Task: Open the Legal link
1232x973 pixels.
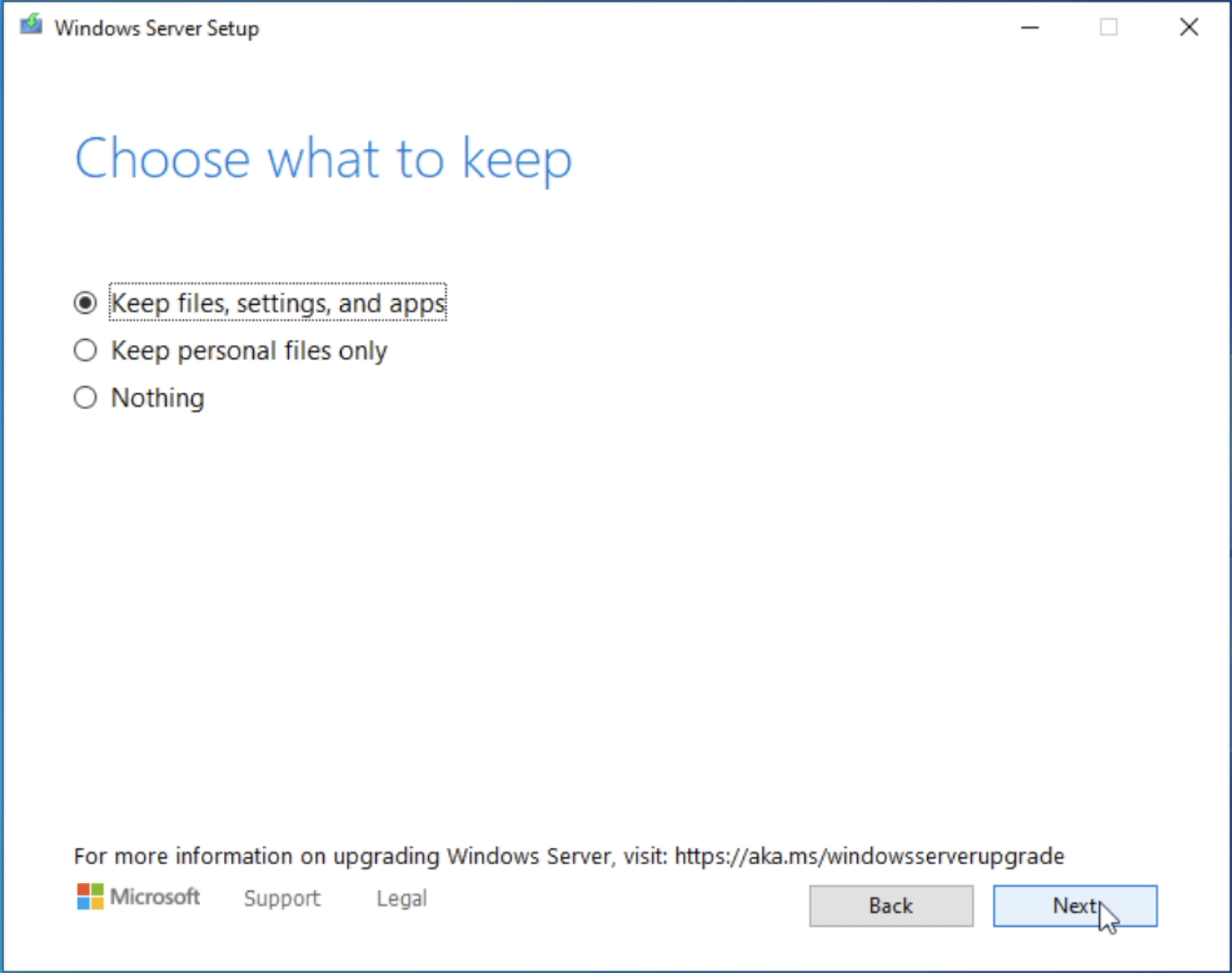Action: tap(402, 898)
